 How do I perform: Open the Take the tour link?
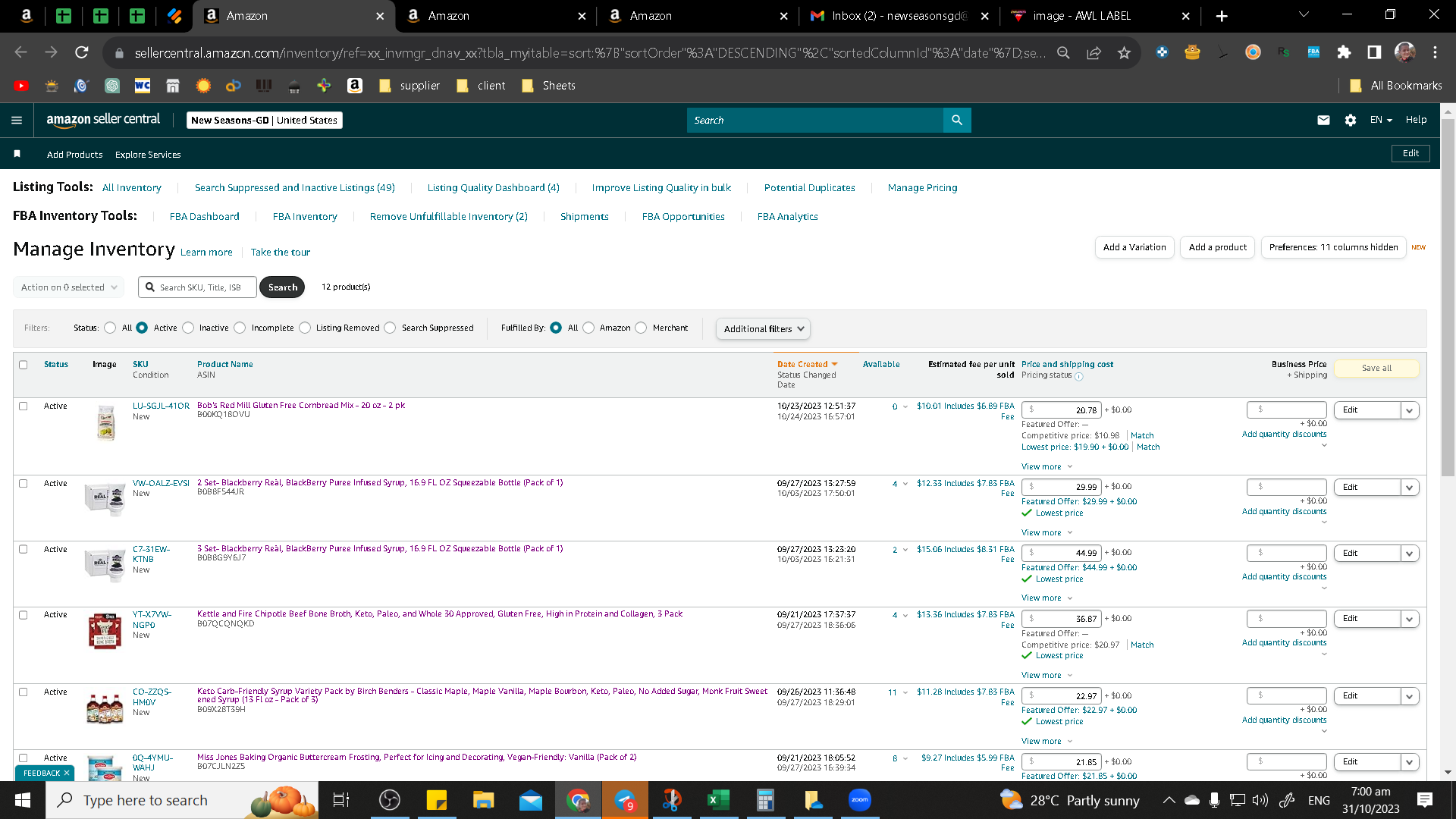pos(281,253)
